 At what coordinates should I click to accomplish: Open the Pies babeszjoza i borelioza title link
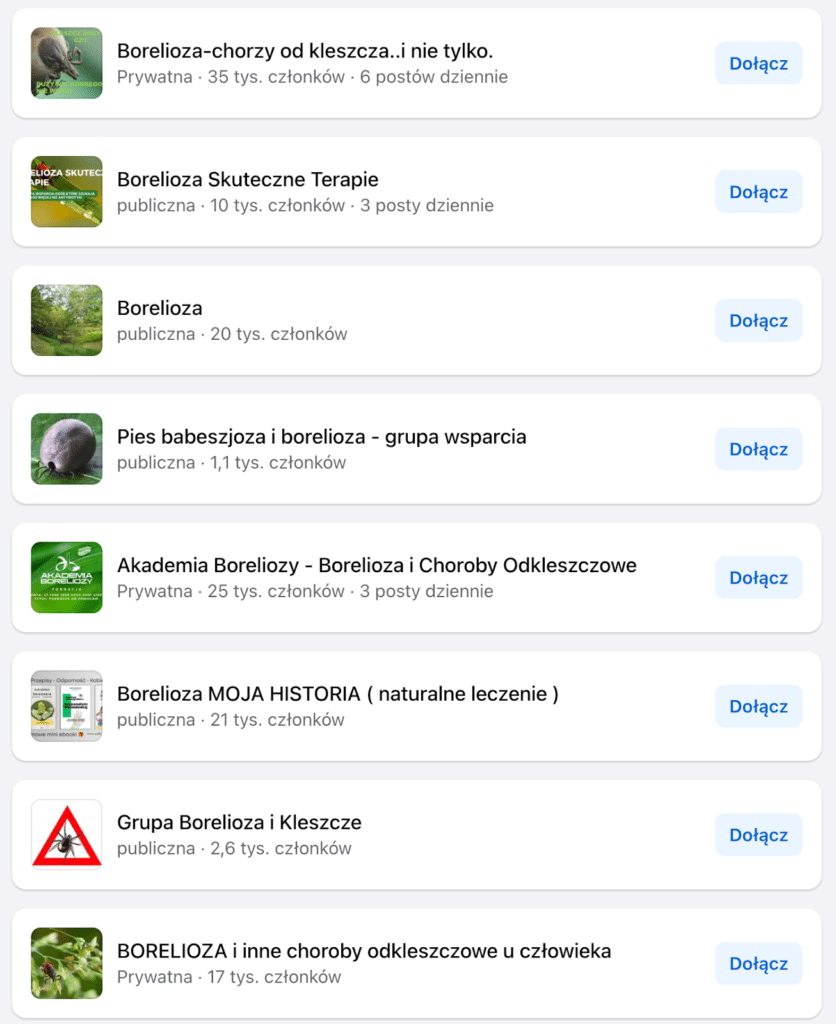click(x=321, y=437)
